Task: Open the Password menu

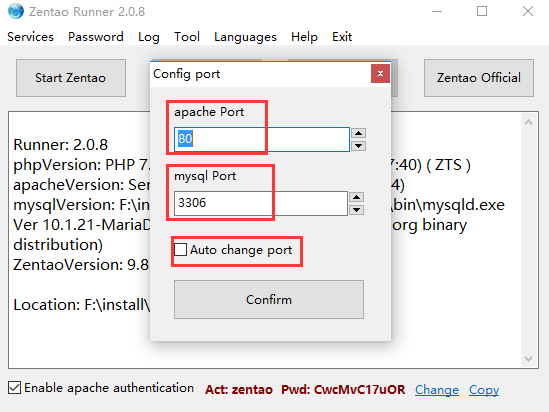Action: pyautogui.click(x=96, y=37)
